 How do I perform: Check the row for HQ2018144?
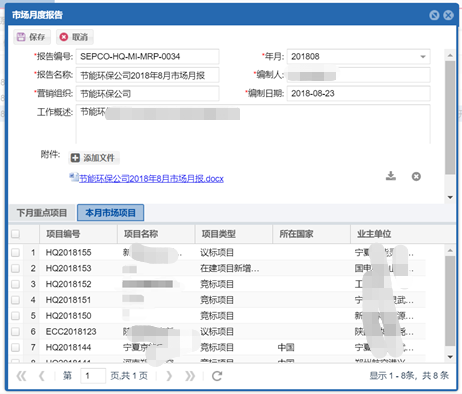15,347
